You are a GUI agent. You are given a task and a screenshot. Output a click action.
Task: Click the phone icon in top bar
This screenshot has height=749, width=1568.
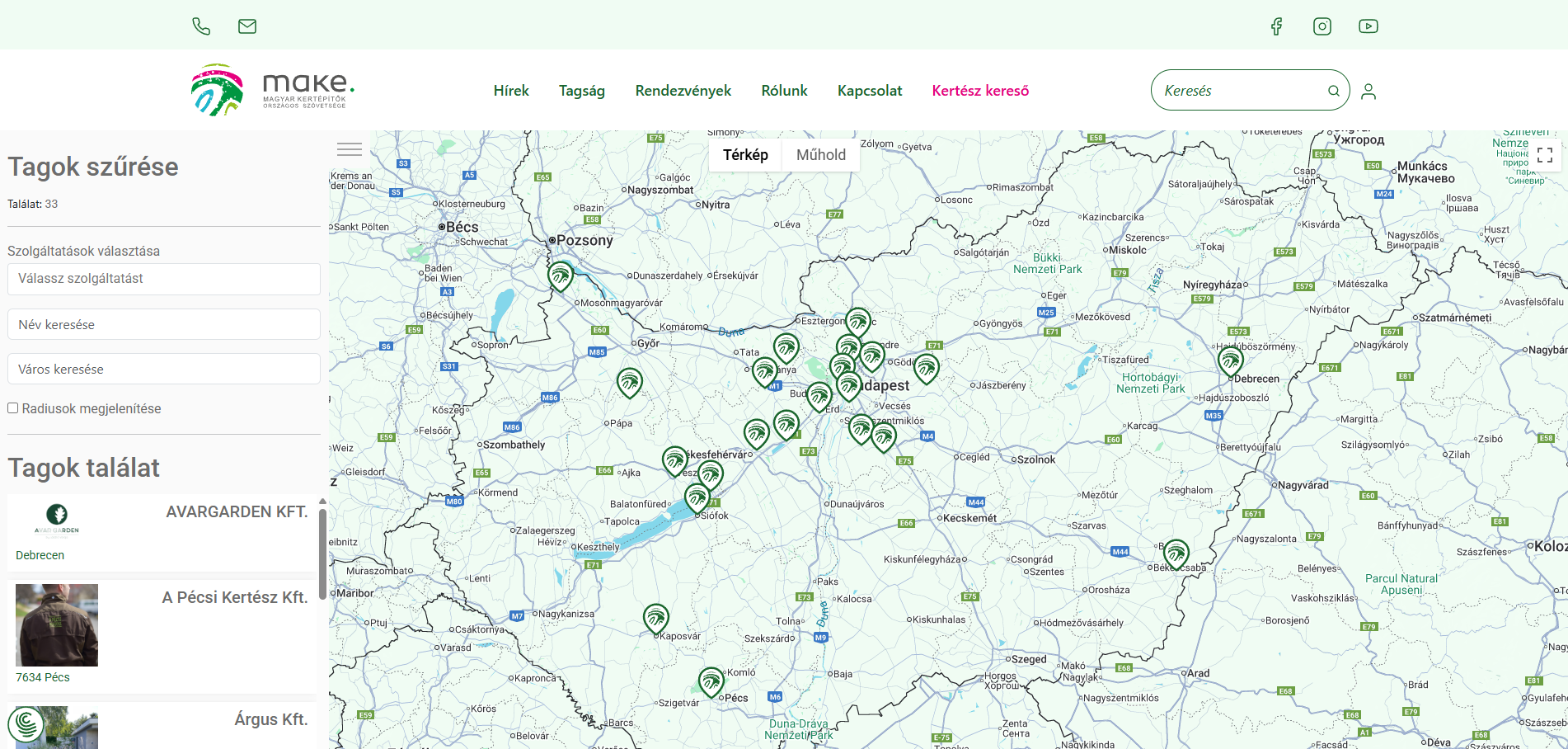point(201,26)
